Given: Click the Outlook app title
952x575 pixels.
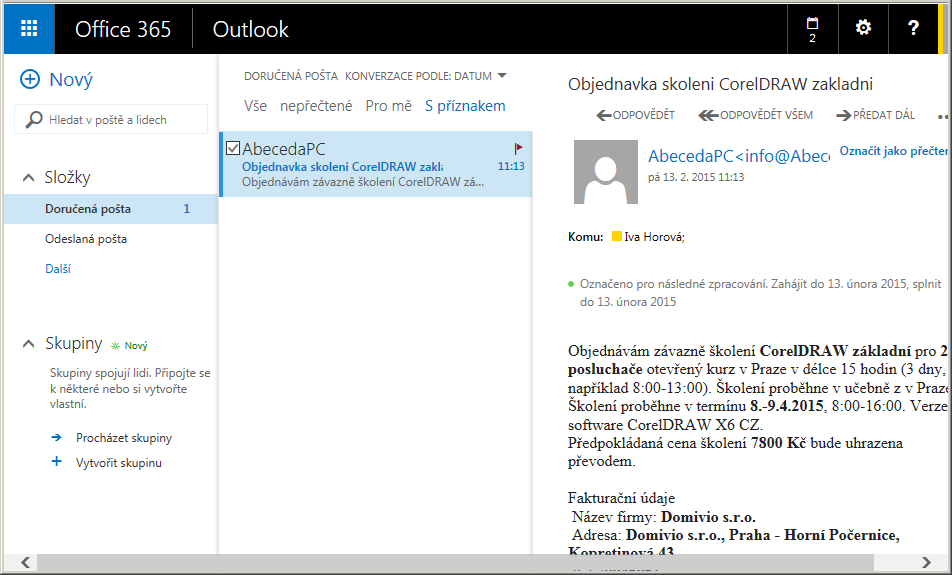Looking at the screenshot, I should point(251,29).
